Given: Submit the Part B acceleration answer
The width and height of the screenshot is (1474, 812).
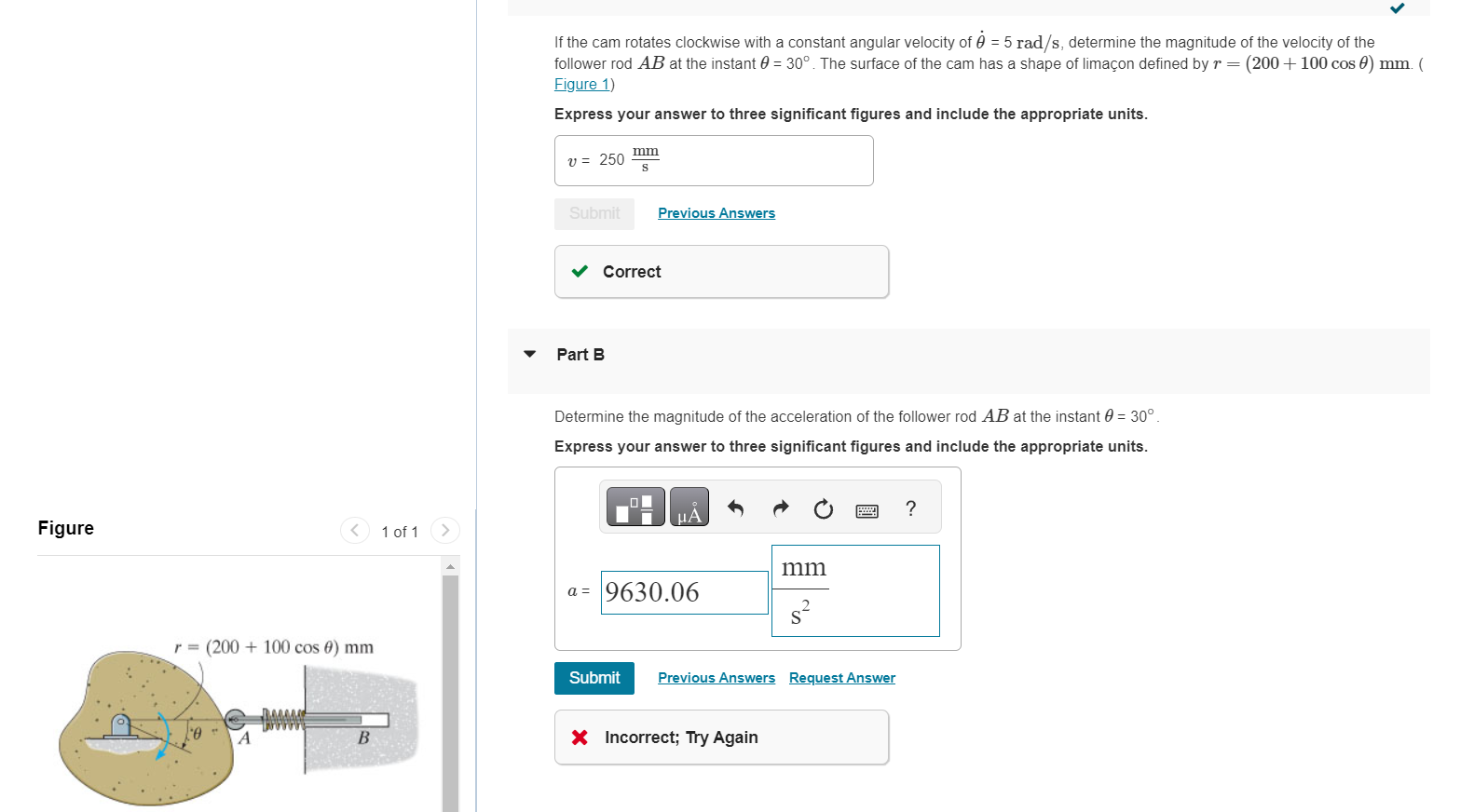Looking at the screenshot, I should pos(594,678).
